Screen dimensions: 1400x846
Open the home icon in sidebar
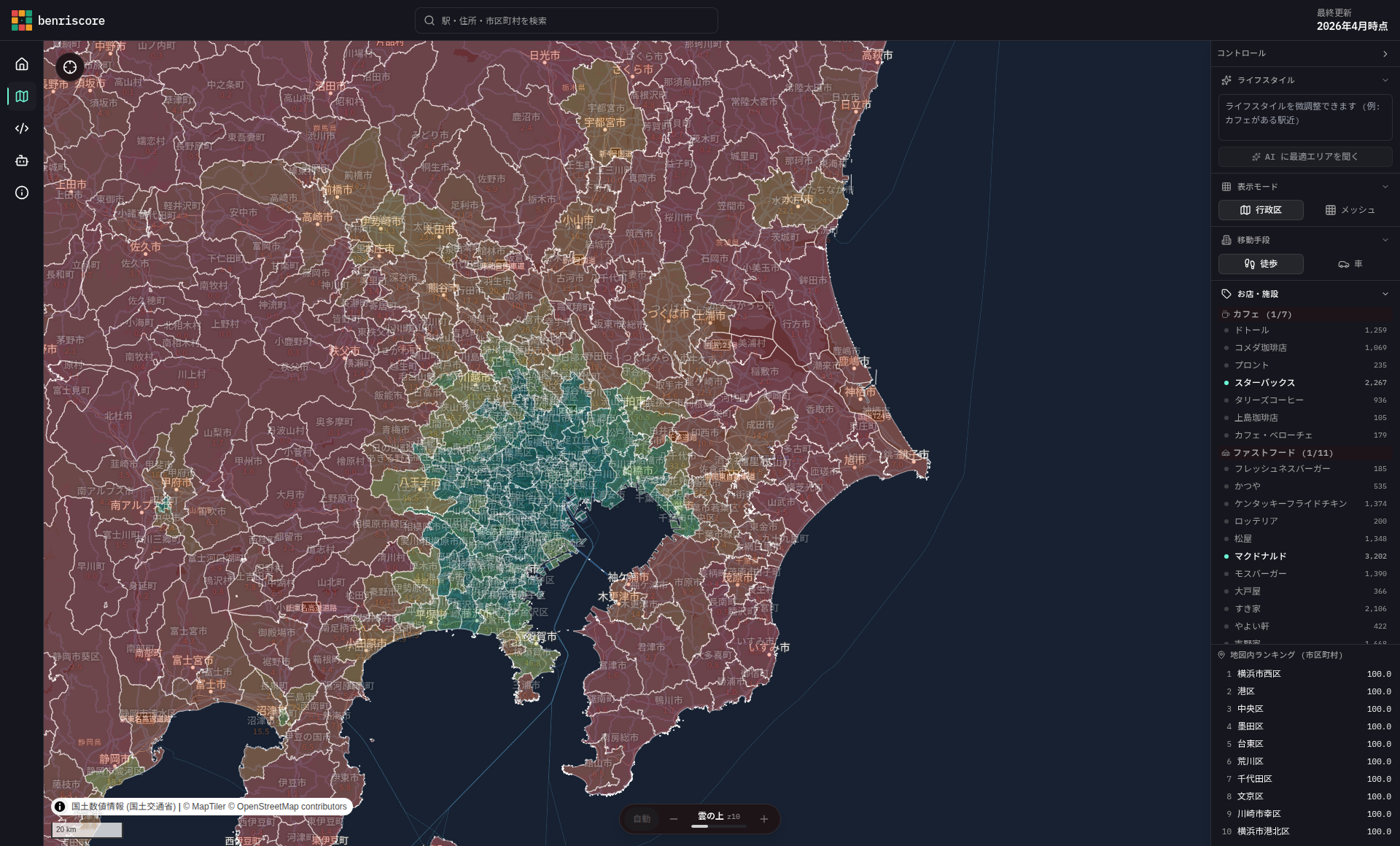point(22,64)
